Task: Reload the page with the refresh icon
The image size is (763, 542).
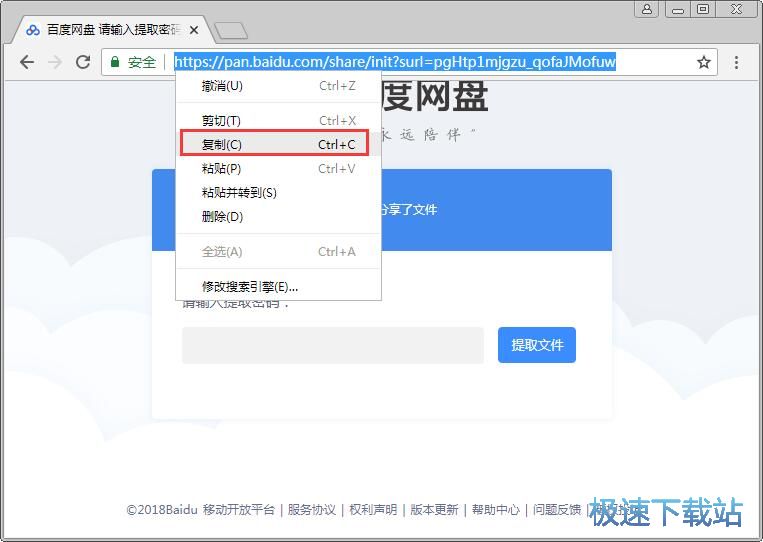Action: point(83,62)
